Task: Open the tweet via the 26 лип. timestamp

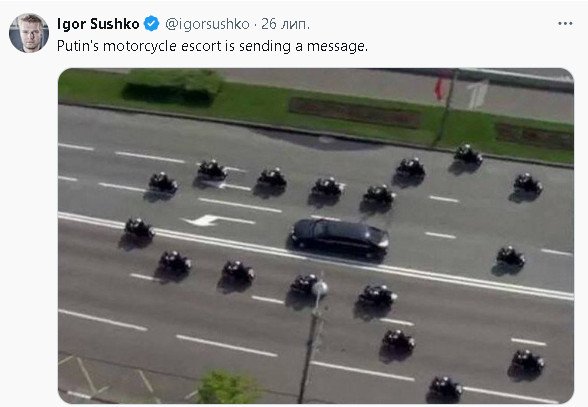Action: click(x=285, y=24)
